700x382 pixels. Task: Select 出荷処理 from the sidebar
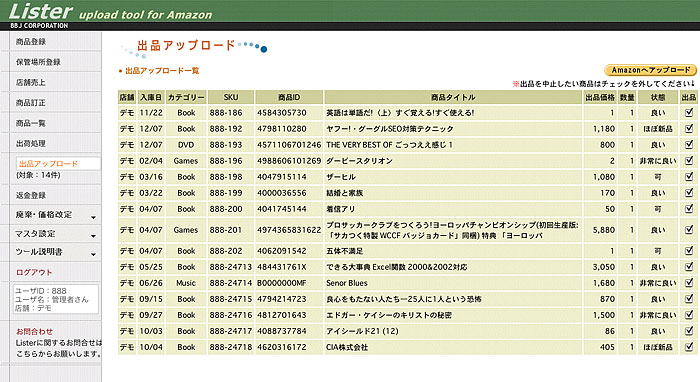(31, 144)
